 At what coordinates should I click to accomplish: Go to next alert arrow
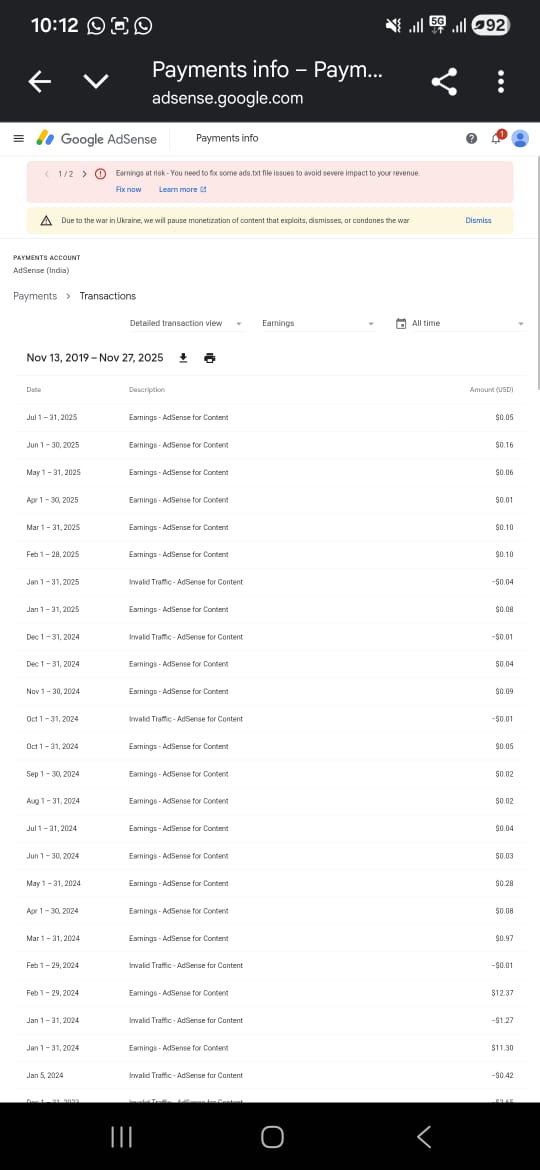tap(84, 173)
